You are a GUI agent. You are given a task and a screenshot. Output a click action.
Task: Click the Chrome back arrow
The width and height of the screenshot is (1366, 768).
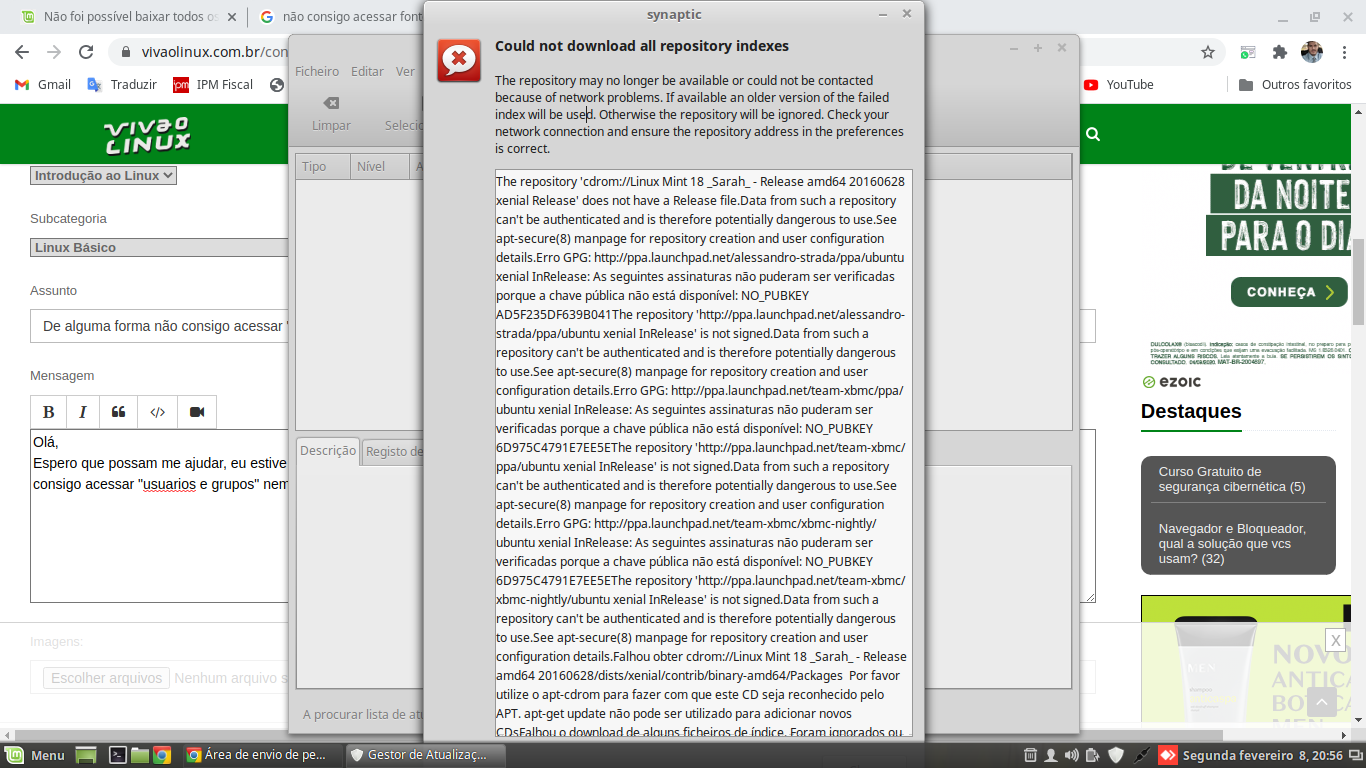[22, 52]
